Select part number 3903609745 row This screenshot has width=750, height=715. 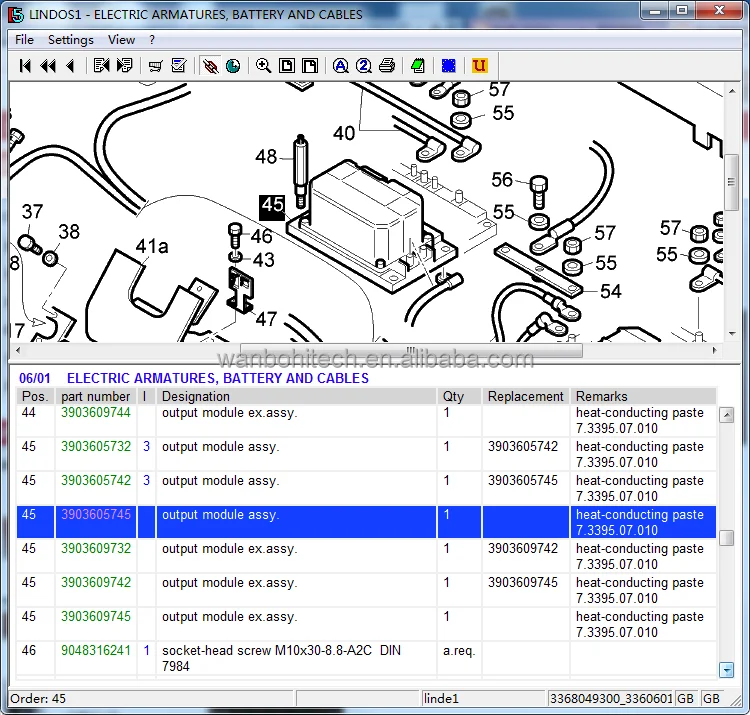[x=366, y=624]
